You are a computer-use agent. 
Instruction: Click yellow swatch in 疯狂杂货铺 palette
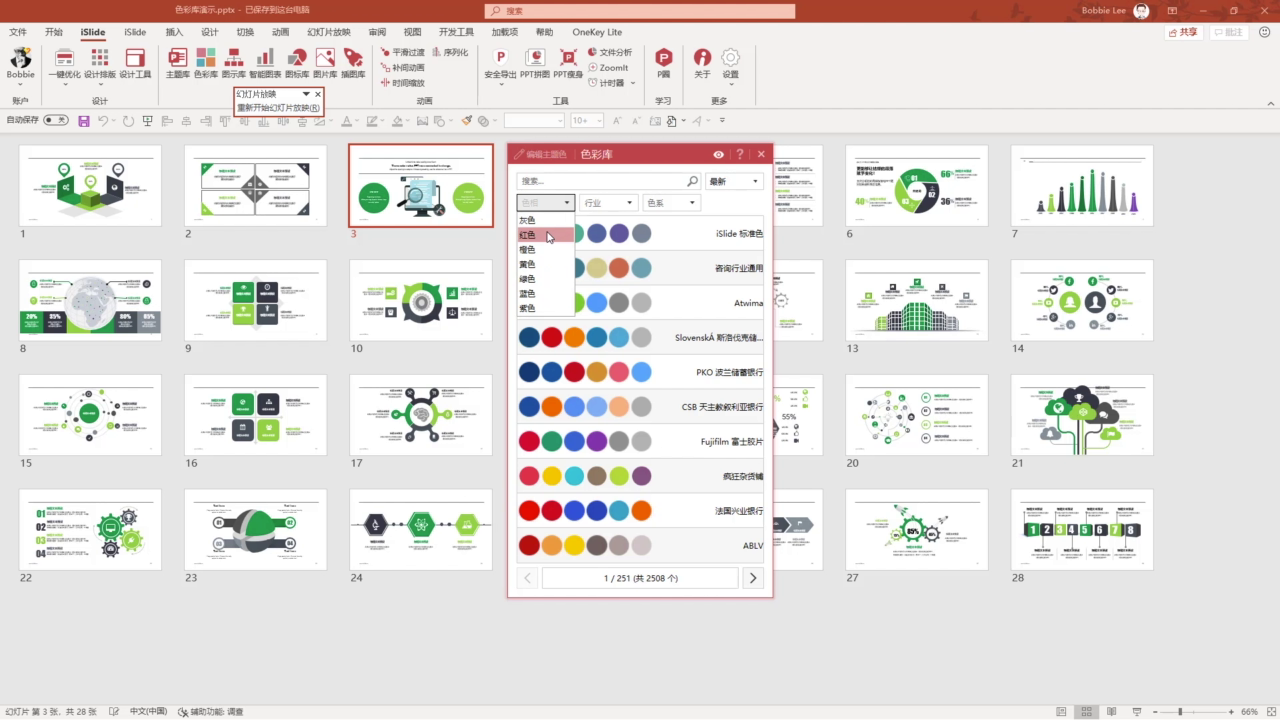[x=551, y=476]
